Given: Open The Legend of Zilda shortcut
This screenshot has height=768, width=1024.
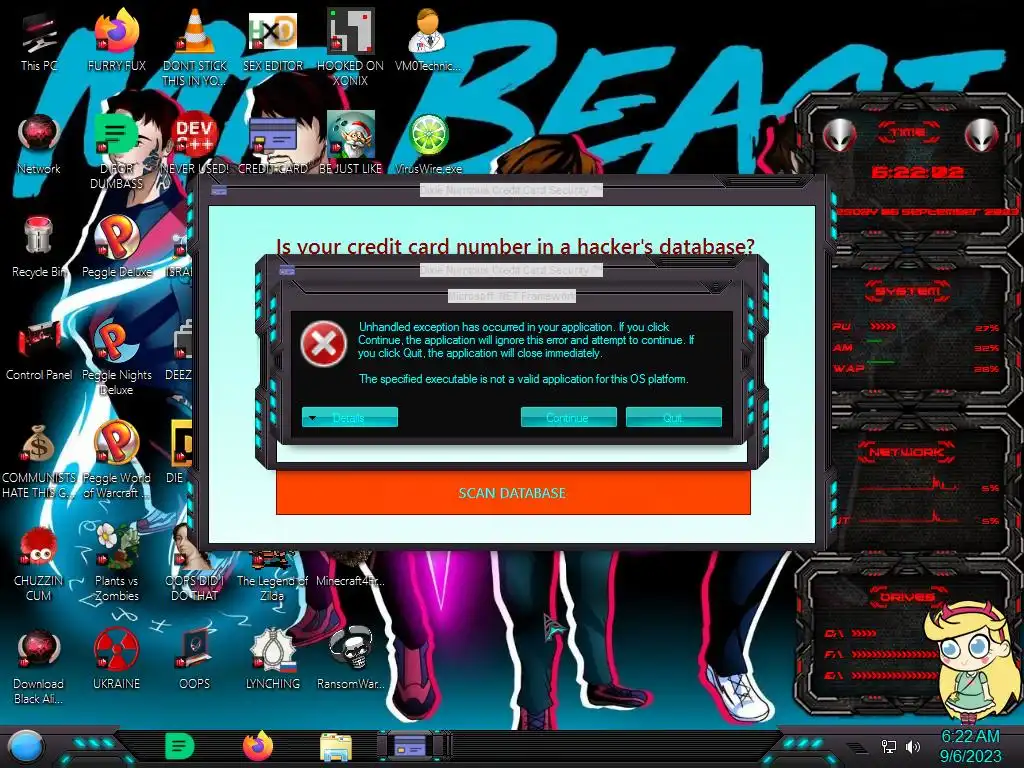Looking at the screenshot, I should point(272,576).
